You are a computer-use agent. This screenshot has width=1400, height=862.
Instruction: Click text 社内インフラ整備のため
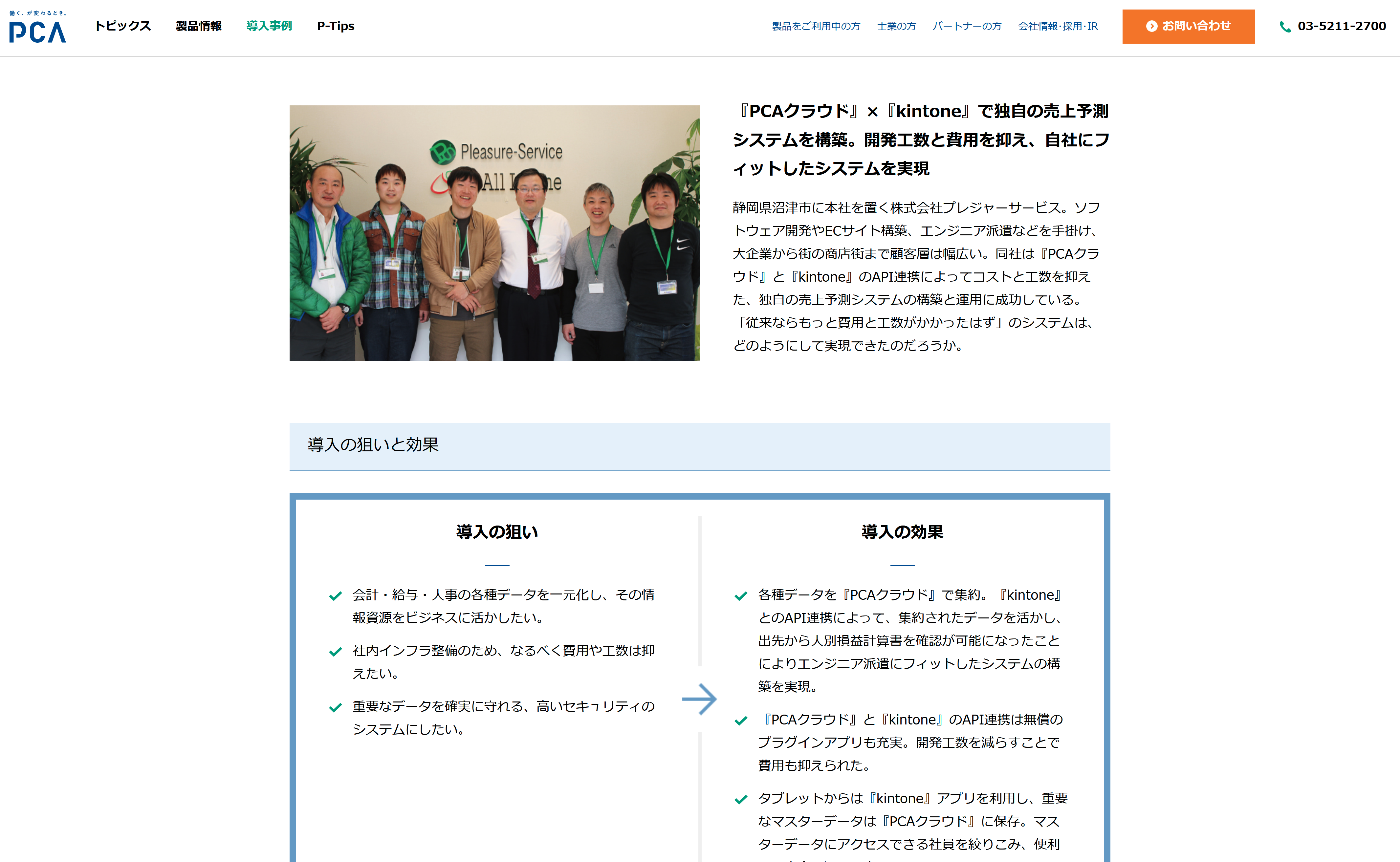pyautogui.click(x=424, y=651)
